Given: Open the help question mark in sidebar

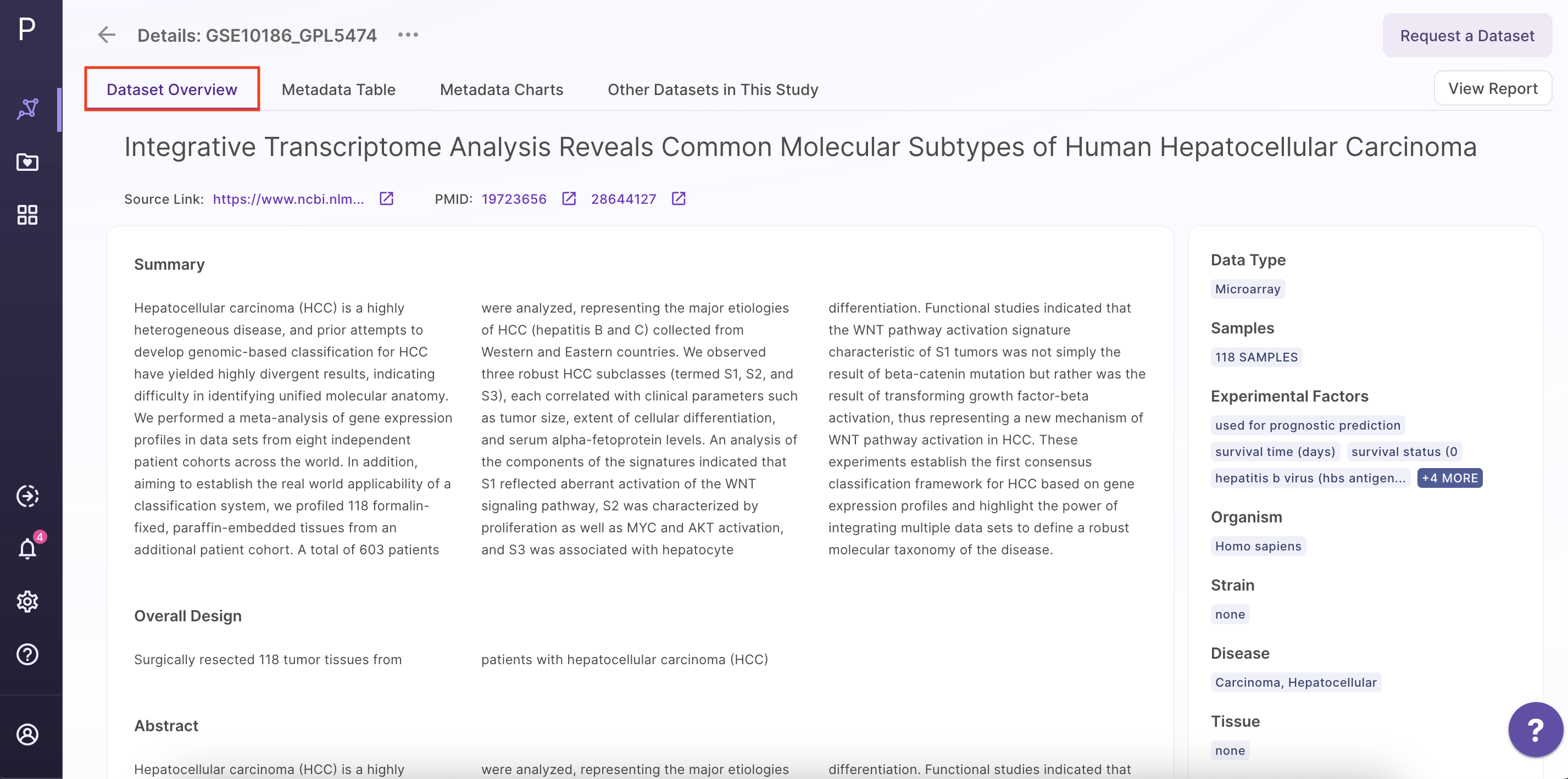Looking at the screenshot, I should 27,654.
